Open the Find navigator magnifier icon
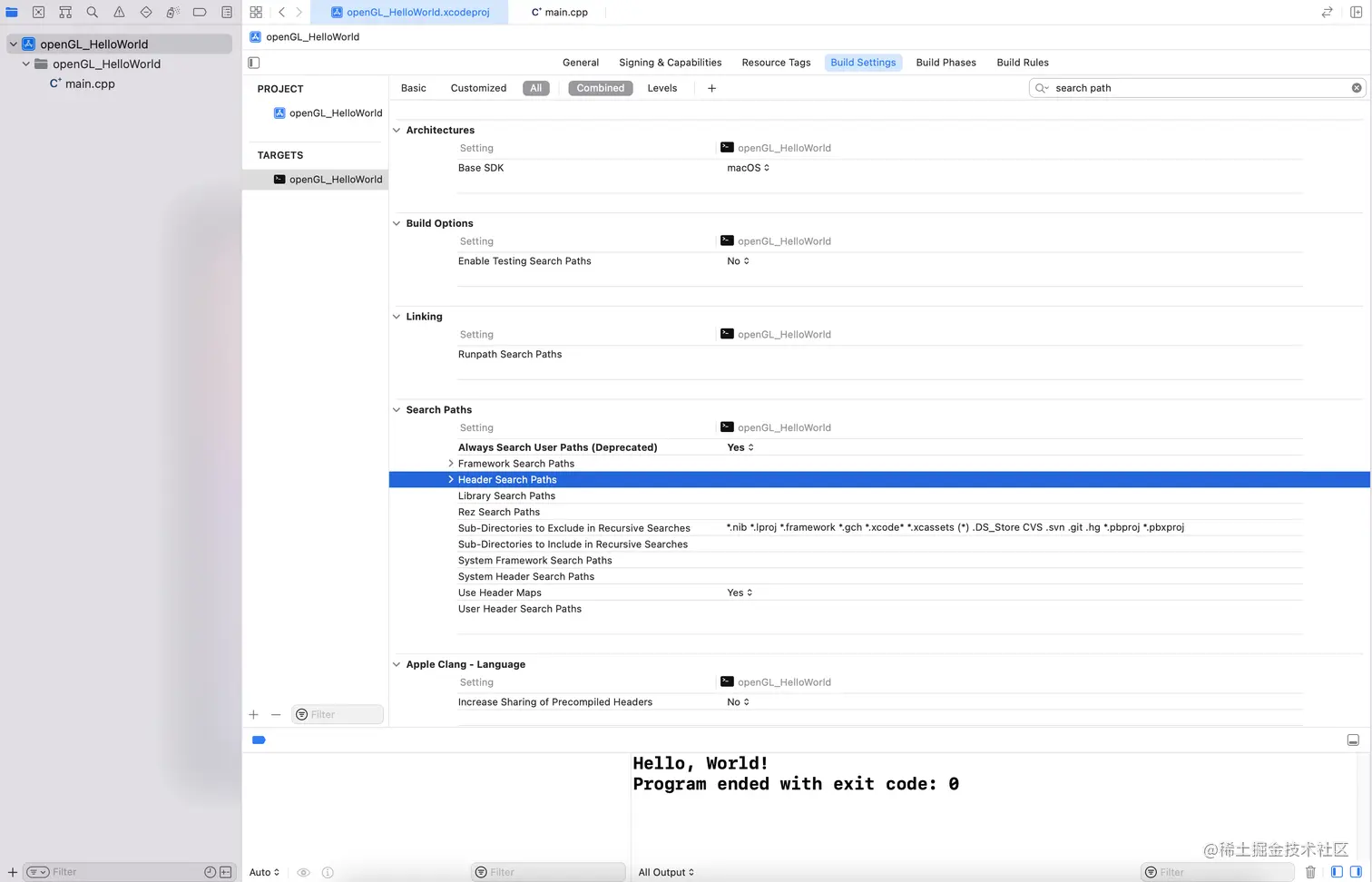Image resolution: width=1372 pixels, height=882 pixels. pyautogui.click(x=93, y=13)
